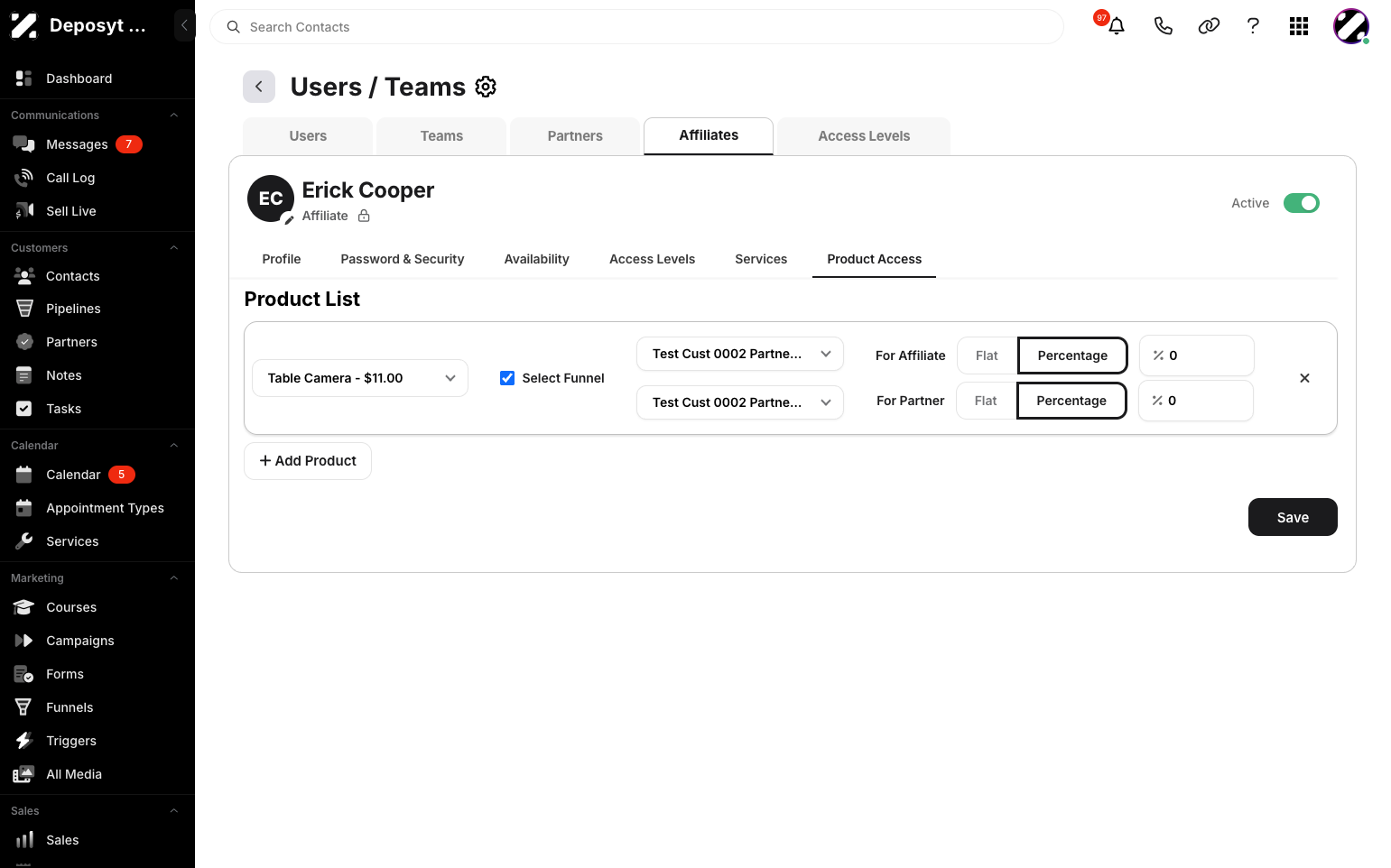Collapse the Marketing sidebar section
Image resolution: width=1391 pixels, height=868 pixels.
coord(174,578)
